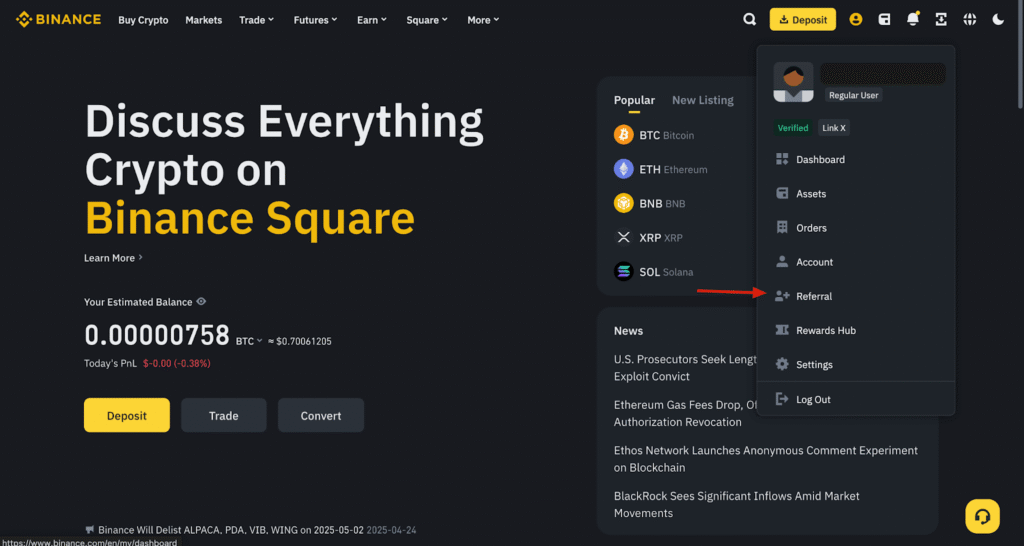Click the yellow Deposit button below balance
Image resolution: width=1024 pixels, height=546 pixels.
[126, 415]
